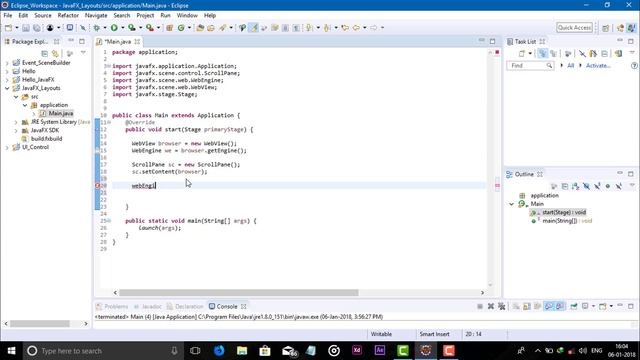Screen dimensions: 640x360
Task: Click the Coverage run icon
Action: (x=131, y=28)
